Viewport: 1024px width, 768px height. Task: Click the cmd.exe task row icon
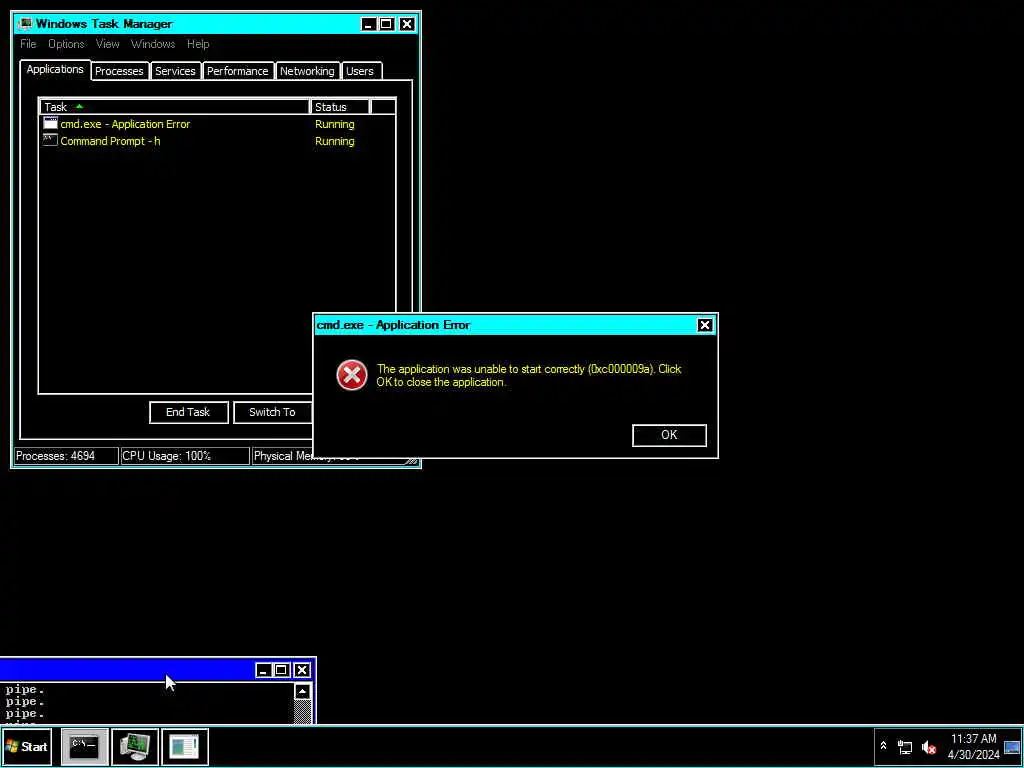tap(50, 123)
